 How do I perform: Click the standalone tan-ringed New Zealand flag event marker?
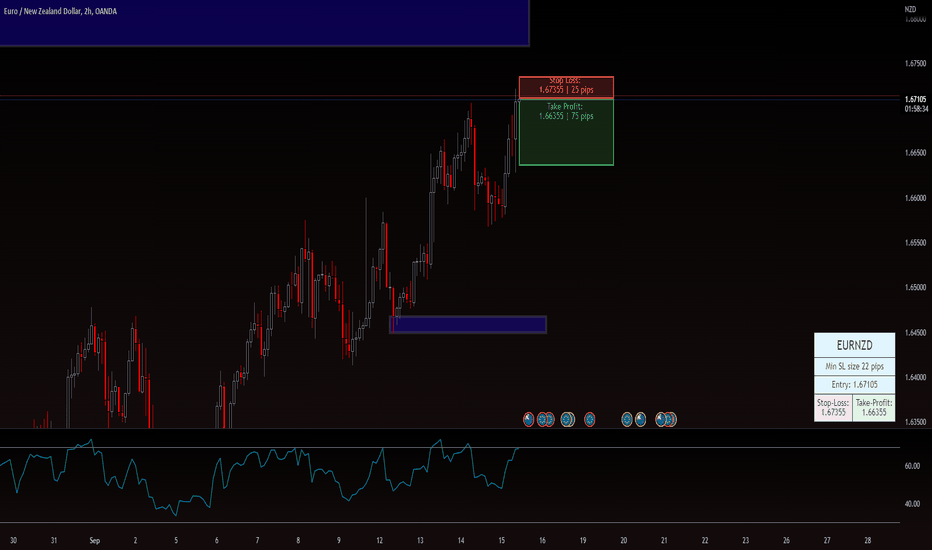click(x=641, y=419)
